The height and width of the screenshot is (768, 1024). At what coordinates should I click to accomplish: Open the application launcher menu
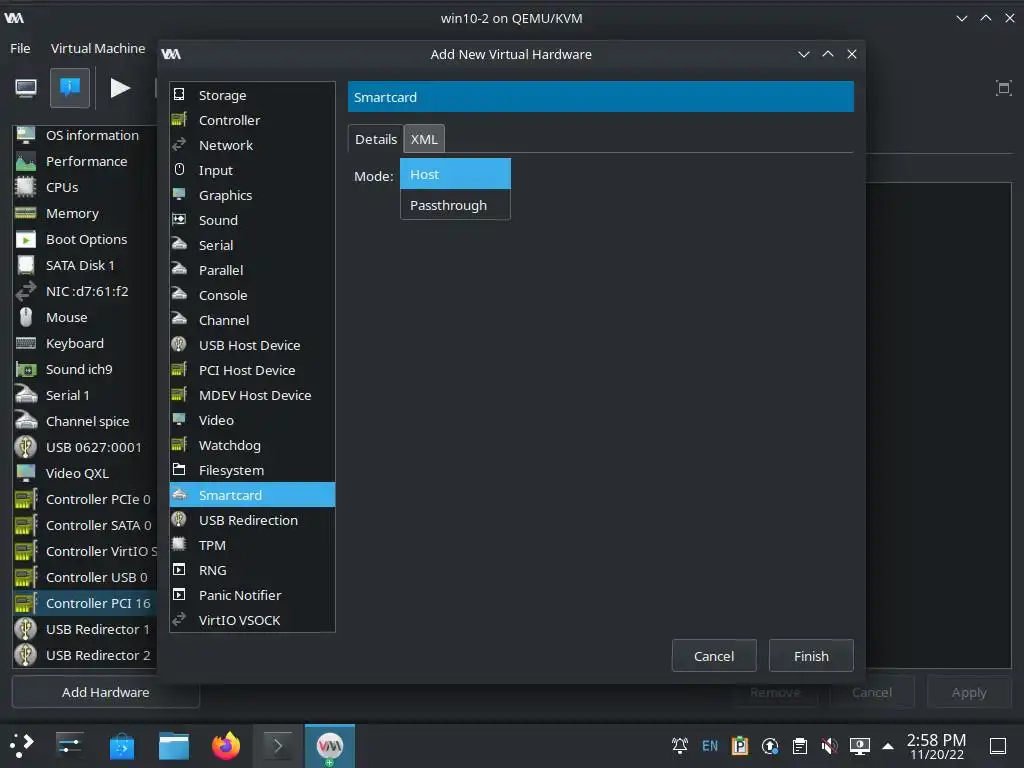22,745
